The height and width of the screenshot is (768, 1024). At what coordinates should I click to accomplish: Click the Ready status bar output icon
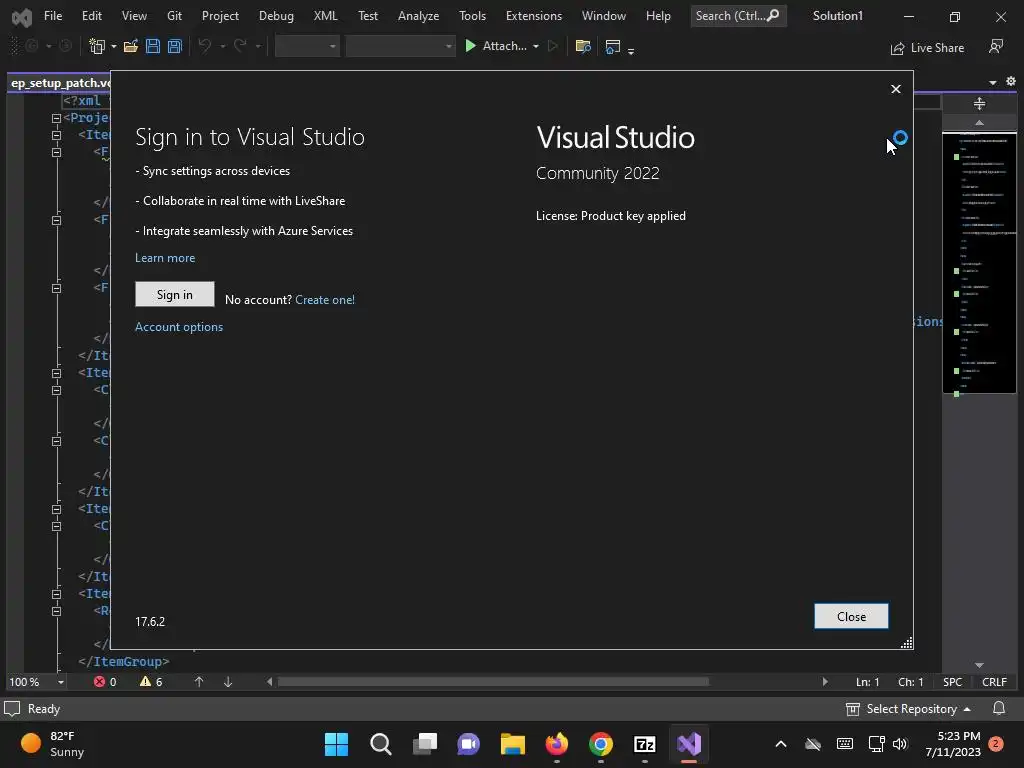[x=12, y=709]
